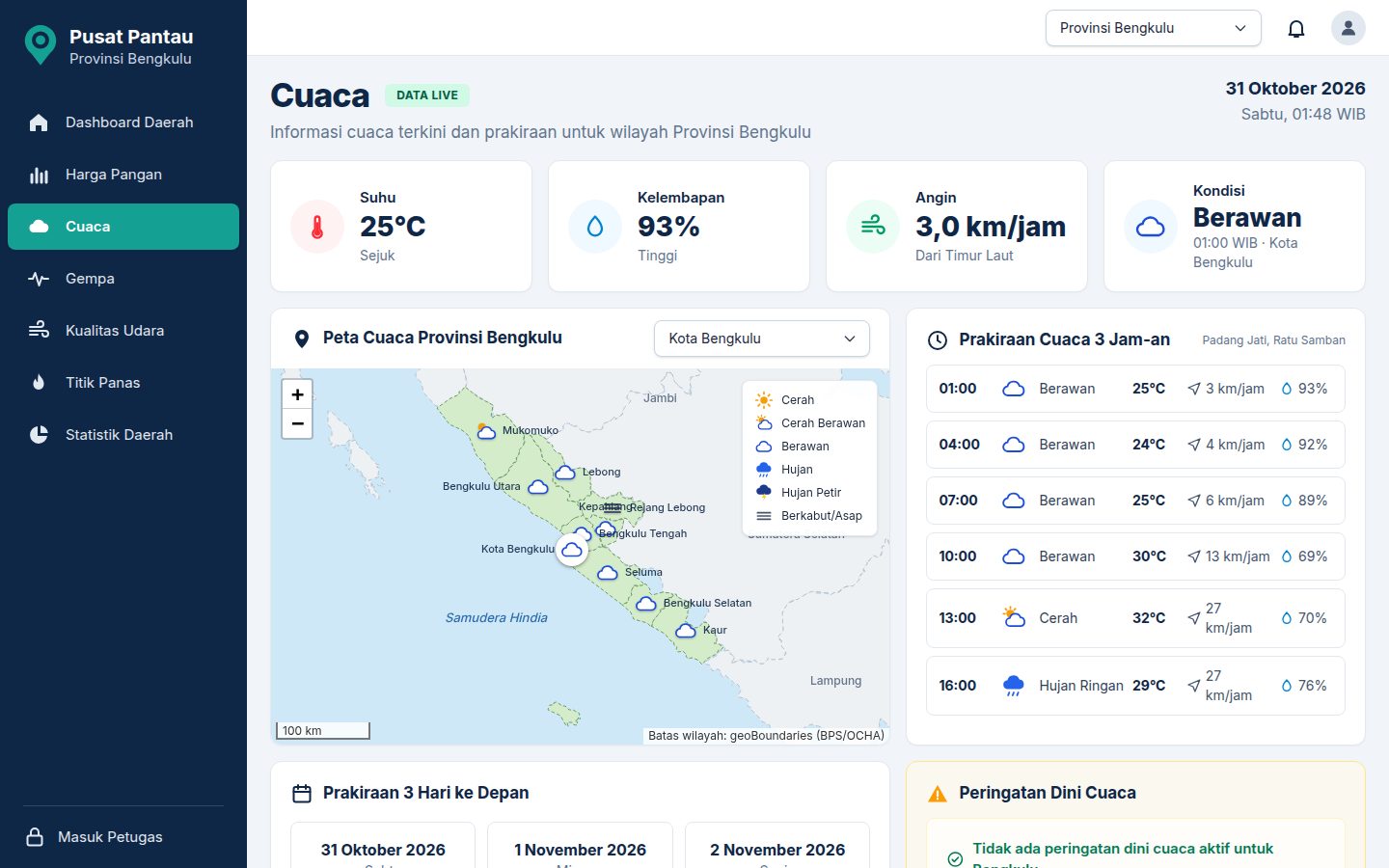Click the geoBoundaries map attribution text
Viewport: 1389px width, 868px height.
[x=766, y=736]
